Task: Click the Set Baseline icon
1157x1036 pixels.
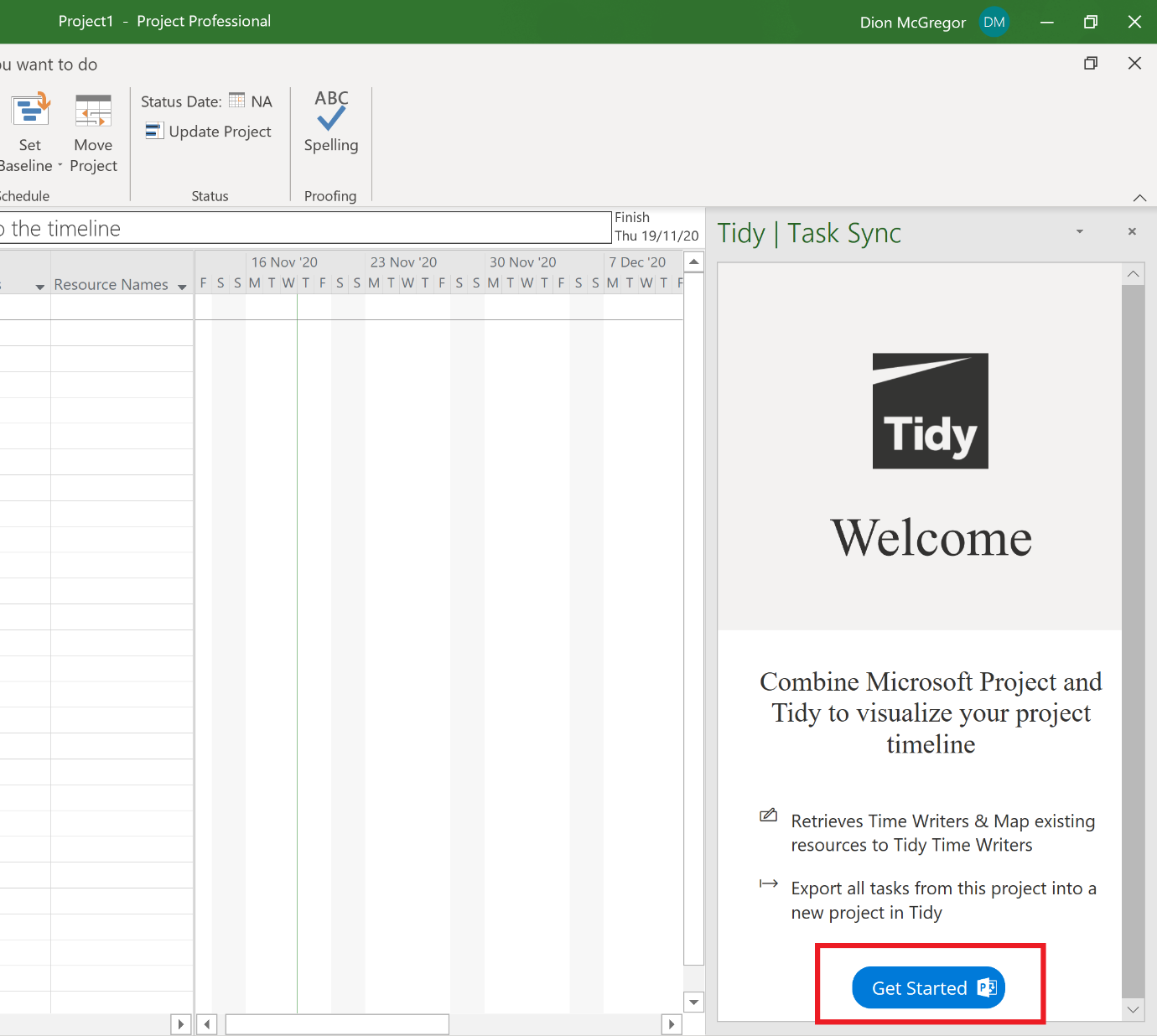Action: [x=30, y=109]
